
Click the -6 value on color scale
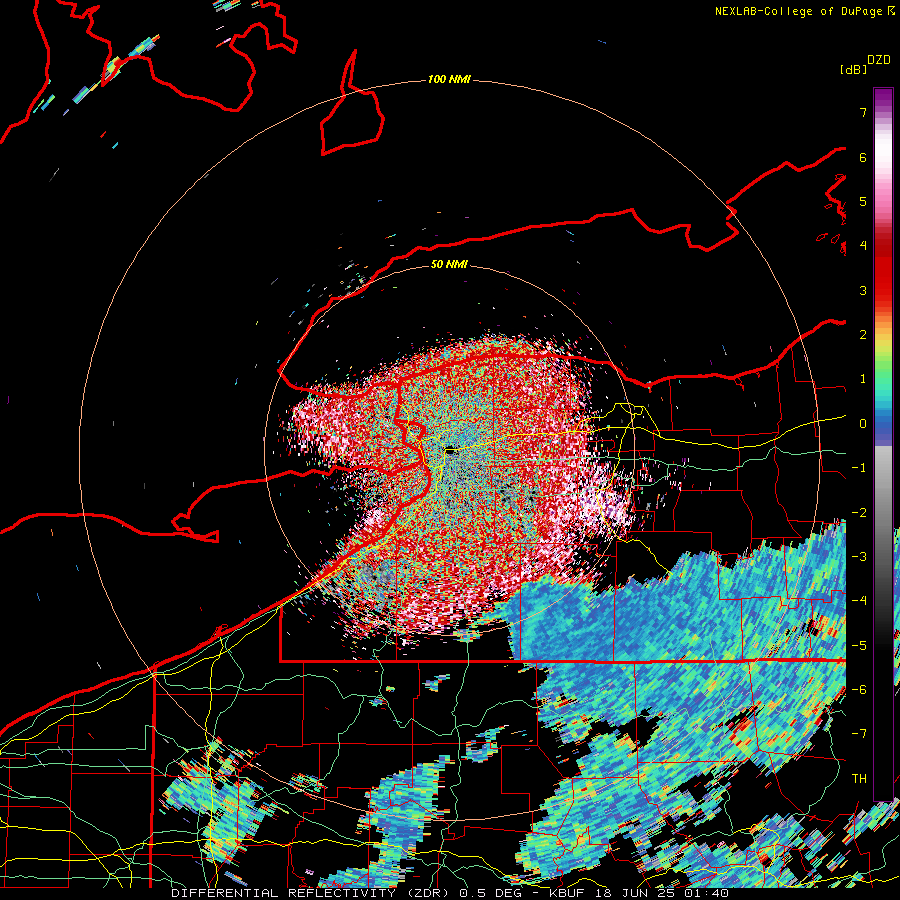click(x=859, y=690)
